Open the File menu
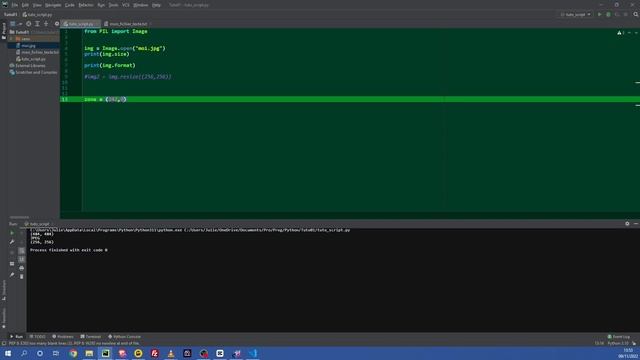Viewport: 640px width, 360px height. 14,5
